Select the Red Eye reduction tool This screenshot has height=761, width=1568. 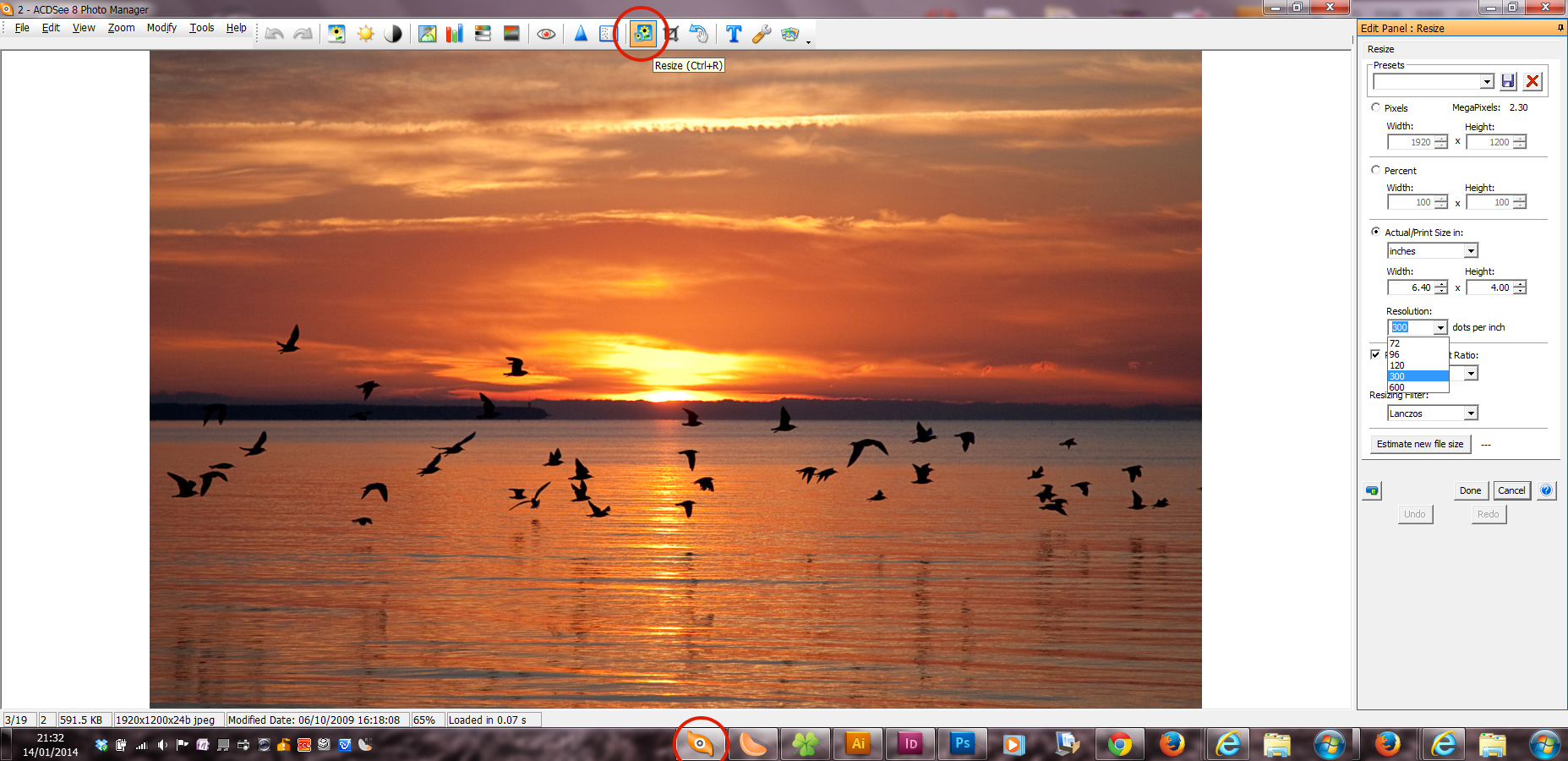pos(546,34)
